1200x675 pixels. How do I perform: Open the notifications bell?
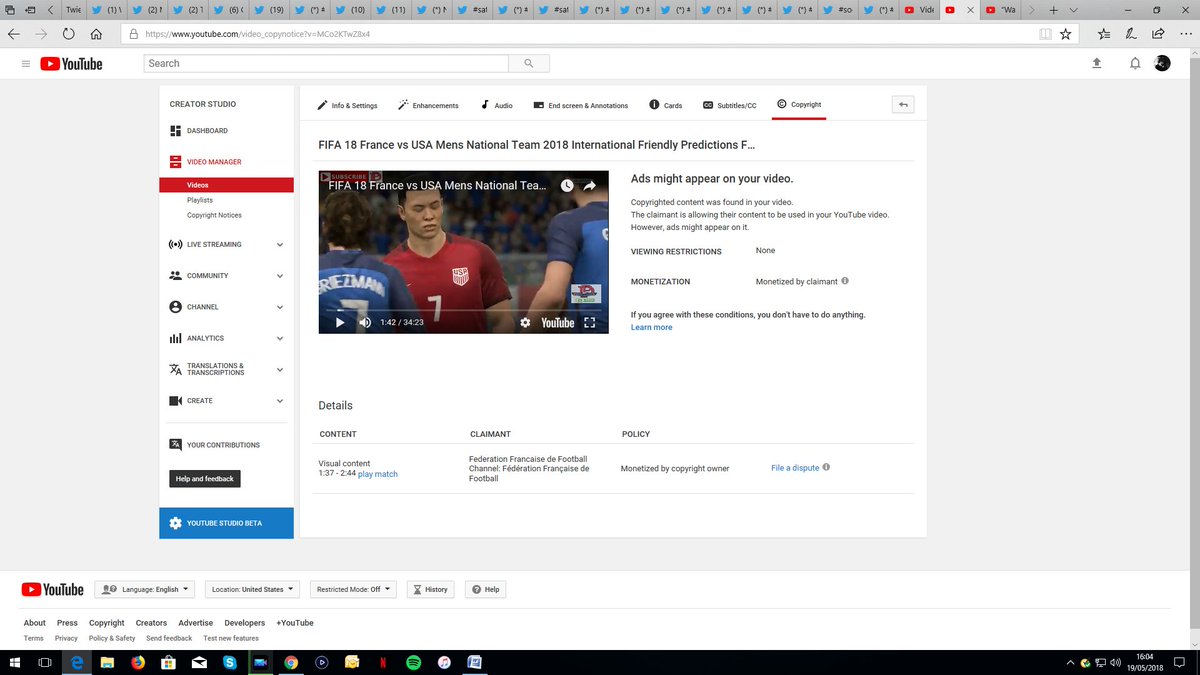1135,63
